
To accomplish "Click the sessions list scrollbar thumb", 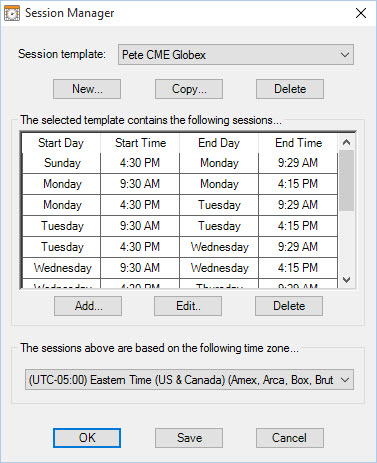I will pyautogui.click(x=346, y=180).
